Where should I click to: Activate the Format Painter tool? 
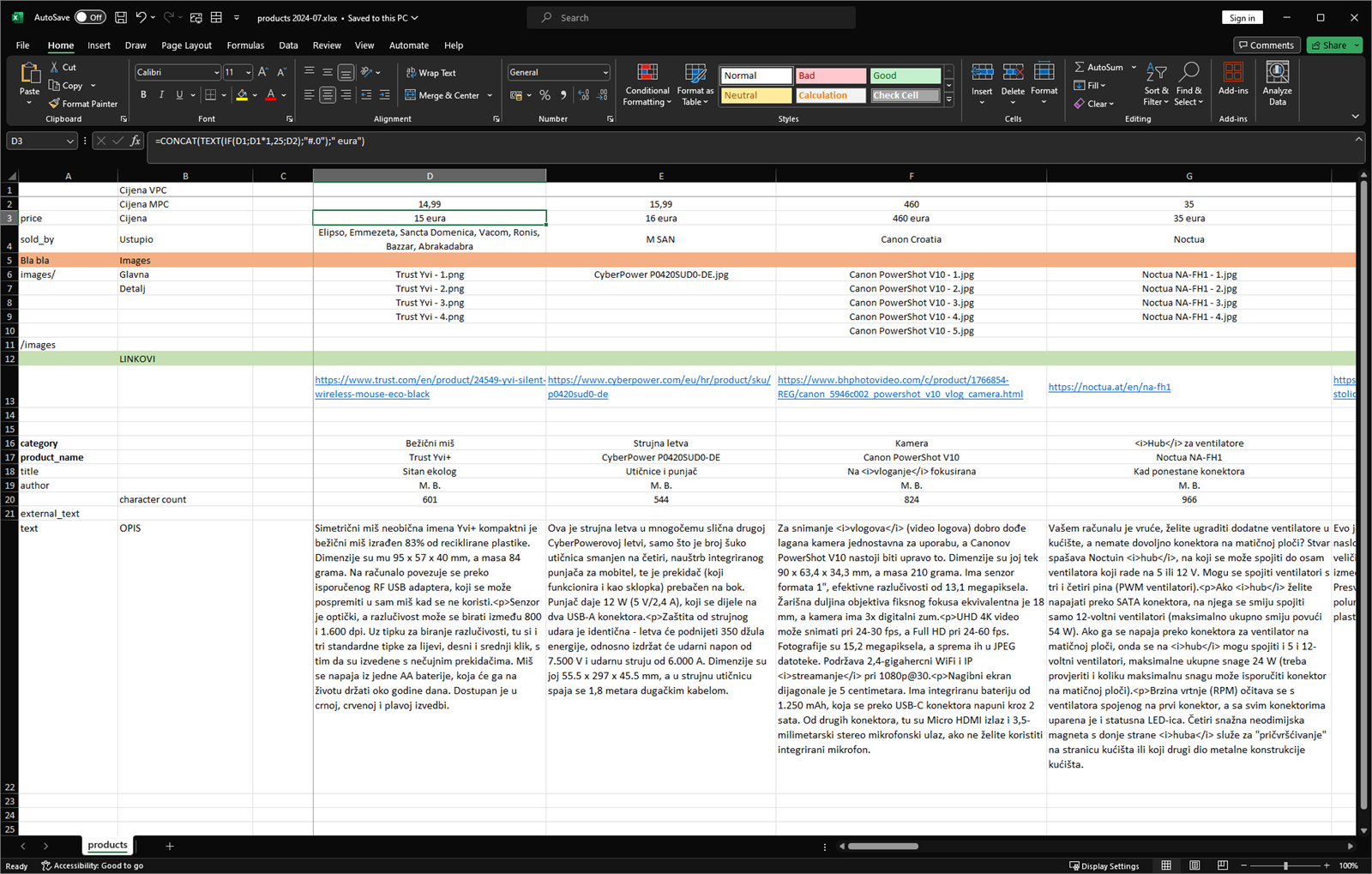[83, 104]
